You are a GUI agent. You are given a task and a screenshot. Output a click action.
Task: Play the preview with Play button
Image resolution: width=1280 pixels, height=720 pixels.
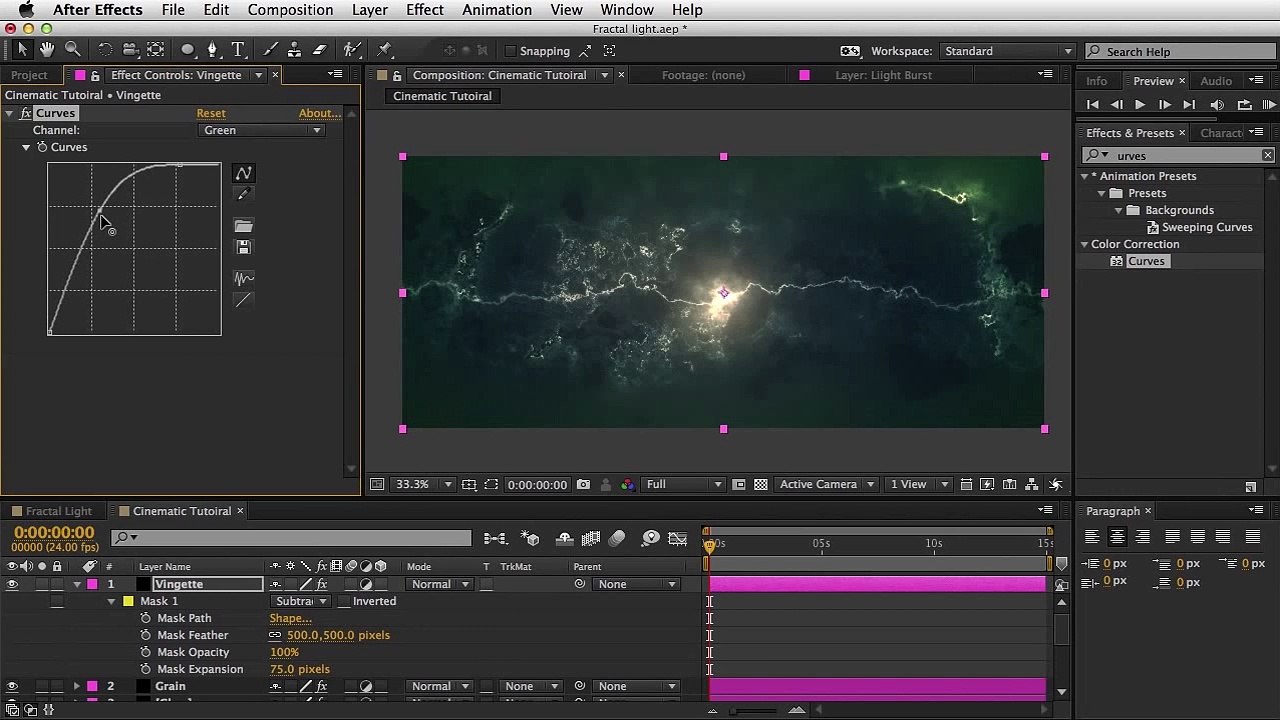(1140, 105)
